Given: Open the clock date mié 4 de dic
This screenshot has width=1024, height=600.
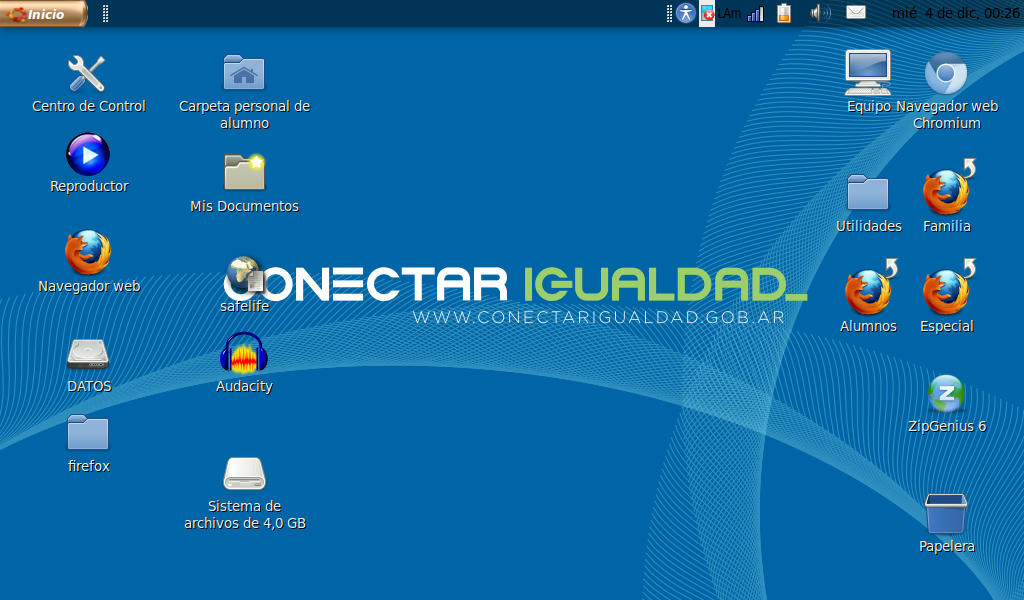Looking at the screenshot, I should pos(956,13).
